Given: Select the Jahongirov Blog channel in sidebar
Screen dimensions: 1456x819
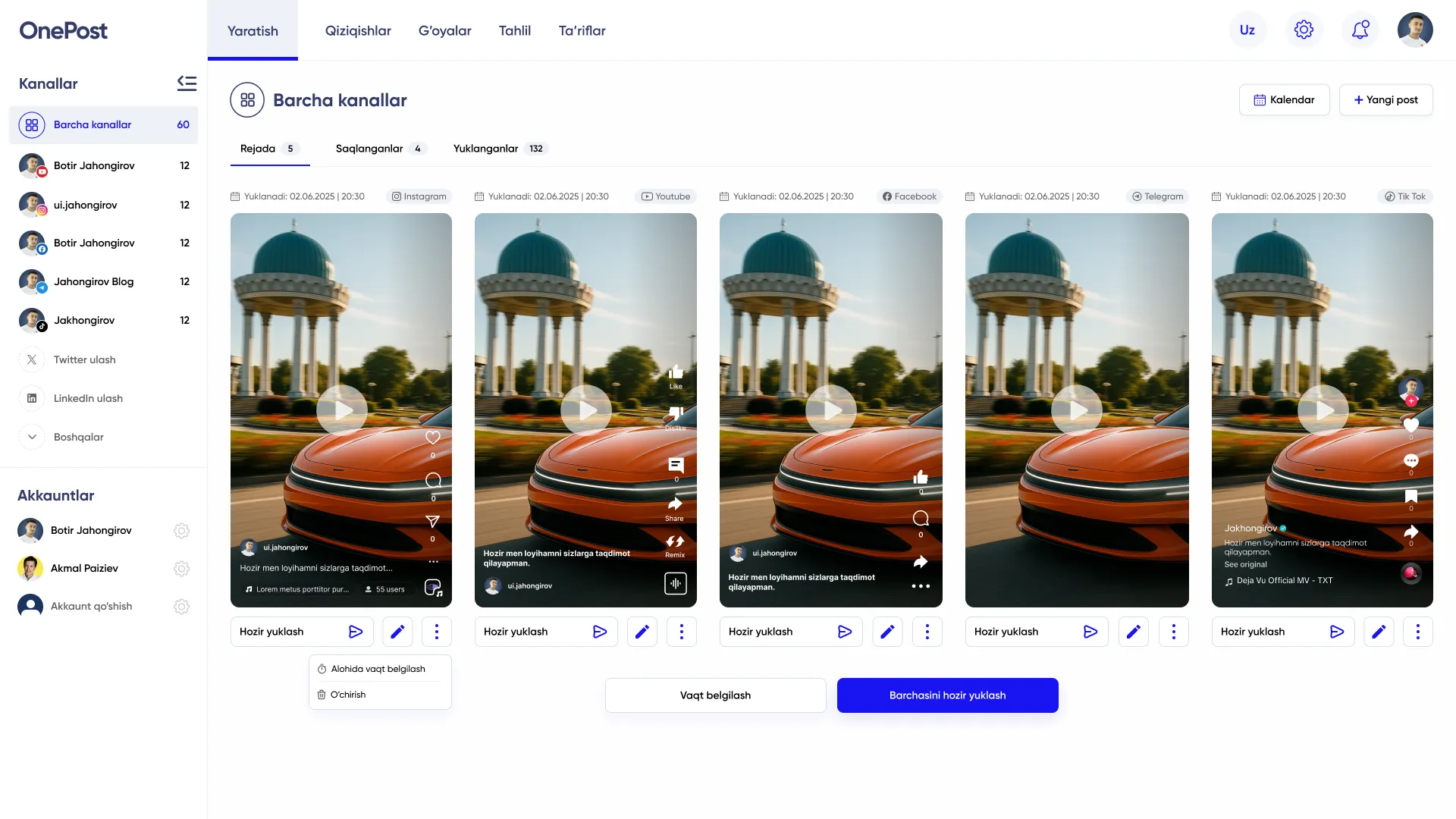Looking at the screenshot, I should (x=93, y=281).
